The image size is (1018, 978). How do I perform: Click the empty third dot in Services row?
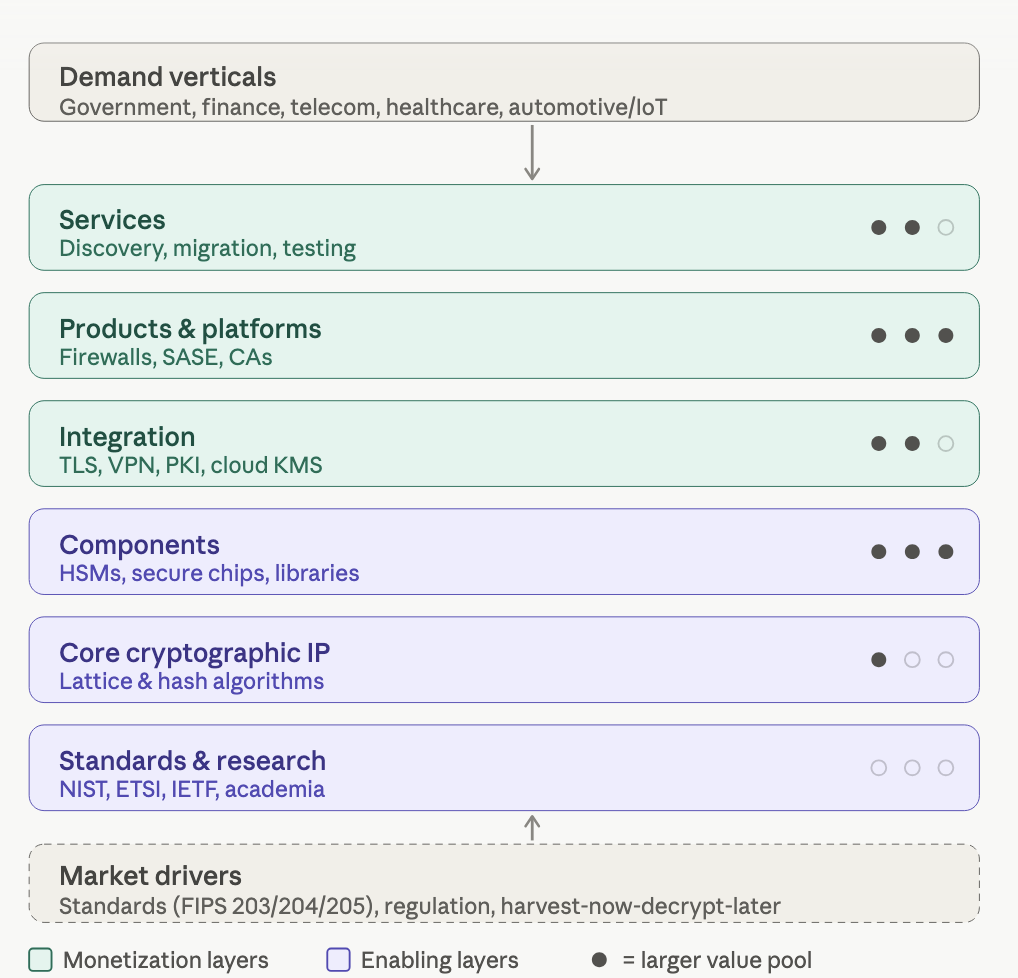point(945,227)
